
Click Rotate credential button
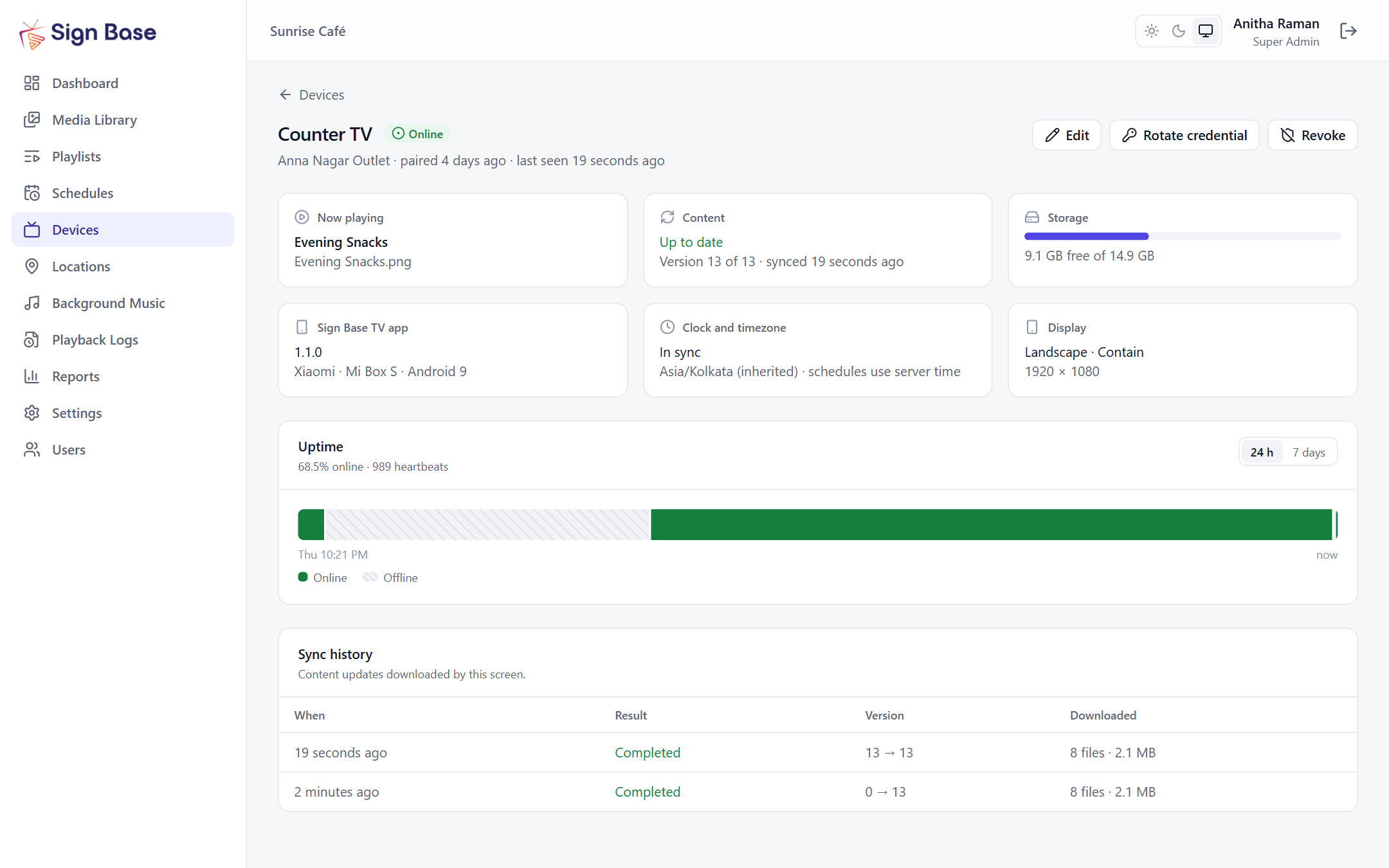pos(1185,135)
